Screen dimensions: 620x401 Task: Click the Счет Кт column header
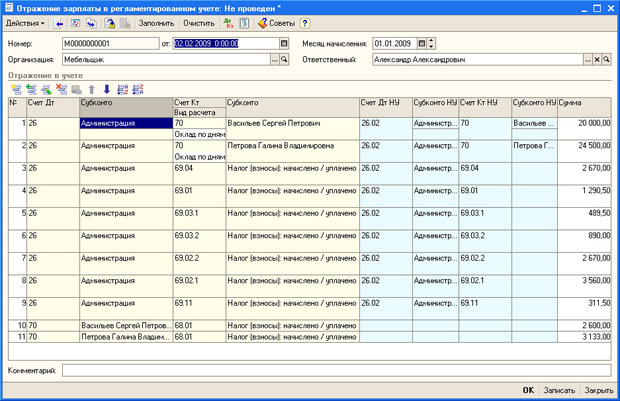199,103
